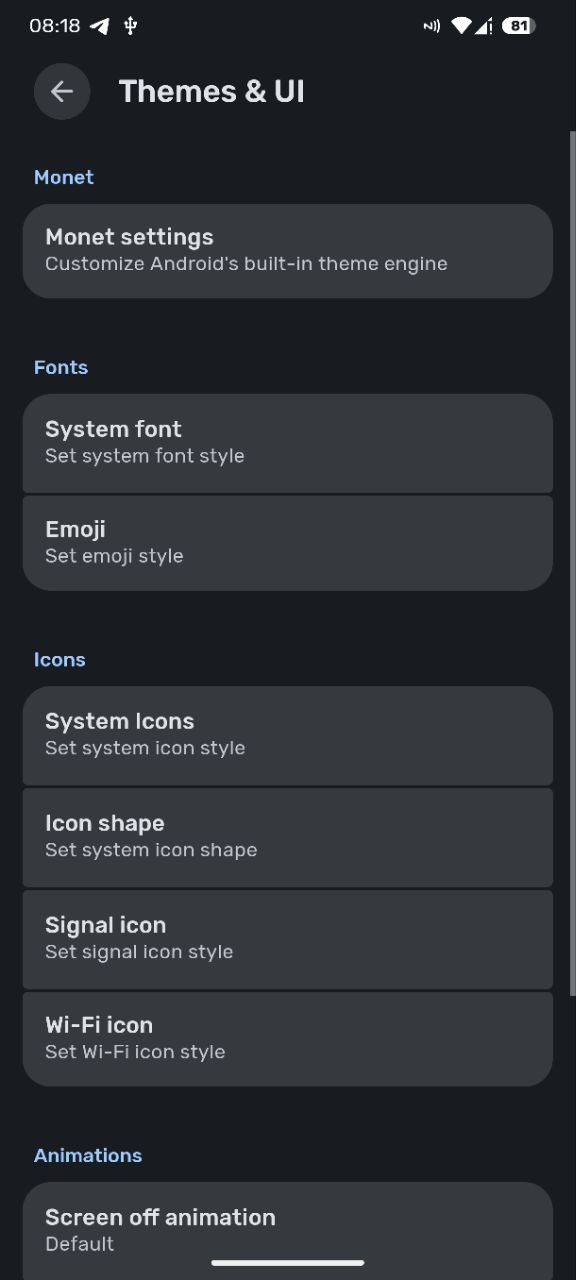Open the System font setting

[x=288, y=443]
